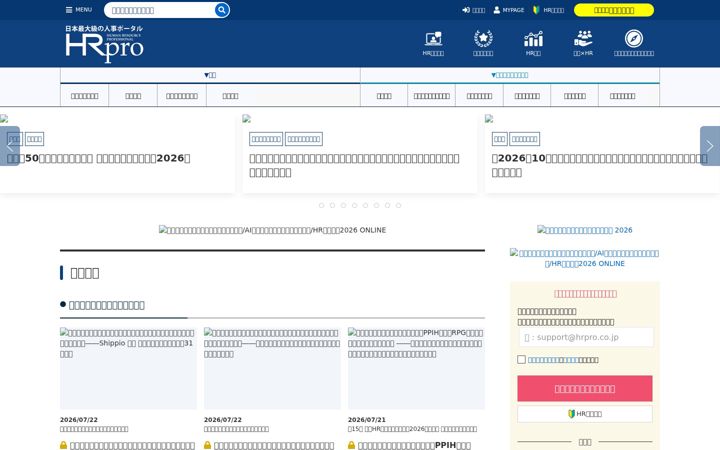Click the yellow pill button in top bar
The image size is (720, 450).
(614, 10)
